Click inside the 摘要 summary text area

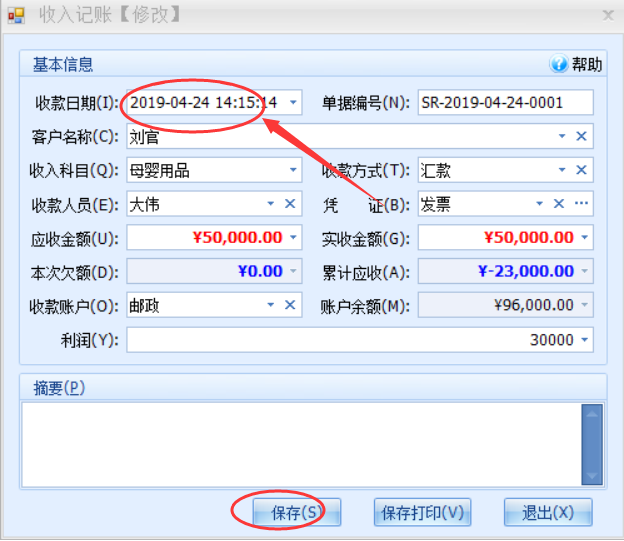300,443
